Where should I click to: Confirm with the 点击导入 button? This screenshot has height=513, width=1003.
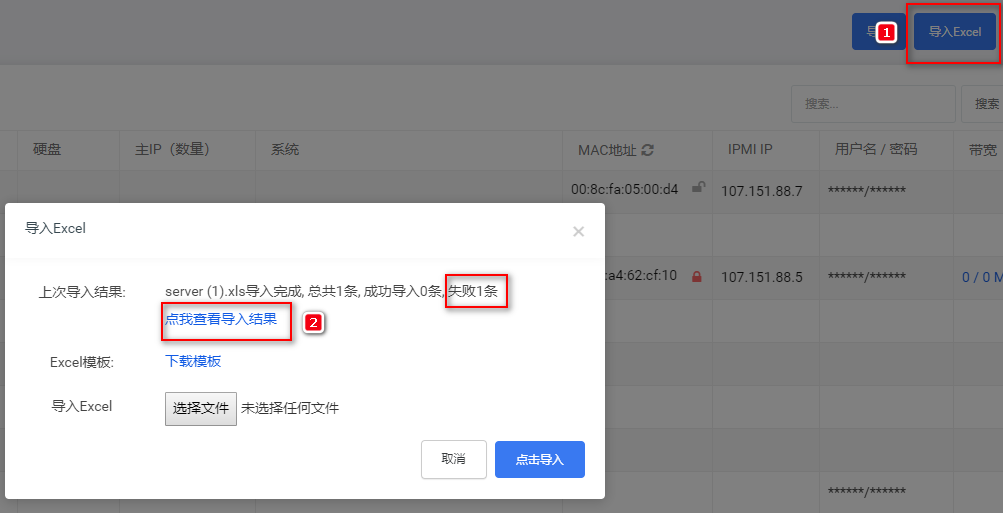(540, 459)
